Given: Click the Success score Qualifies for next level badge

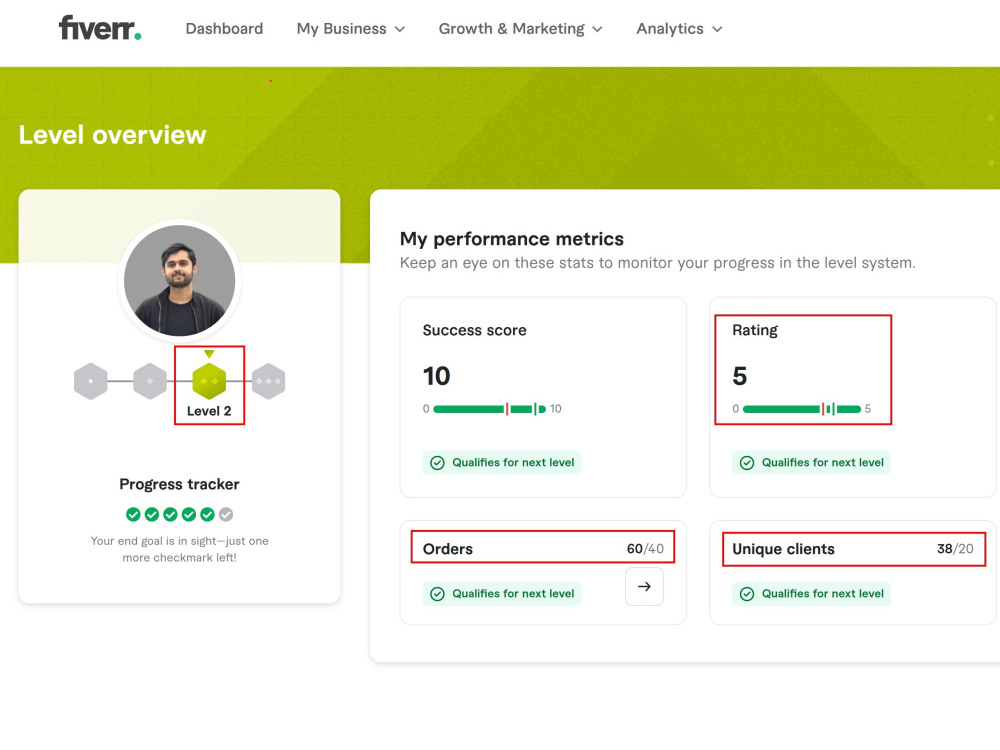Looking at the screenshot, I should pyautogui.click(x=502, y=462).
